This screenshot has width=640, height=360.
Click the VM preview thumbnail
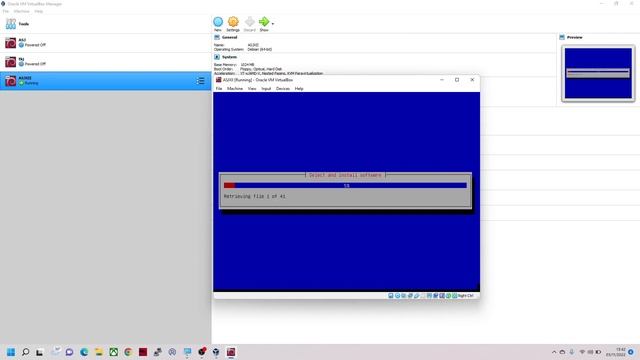pyautogui.click(x=598, y=73)
